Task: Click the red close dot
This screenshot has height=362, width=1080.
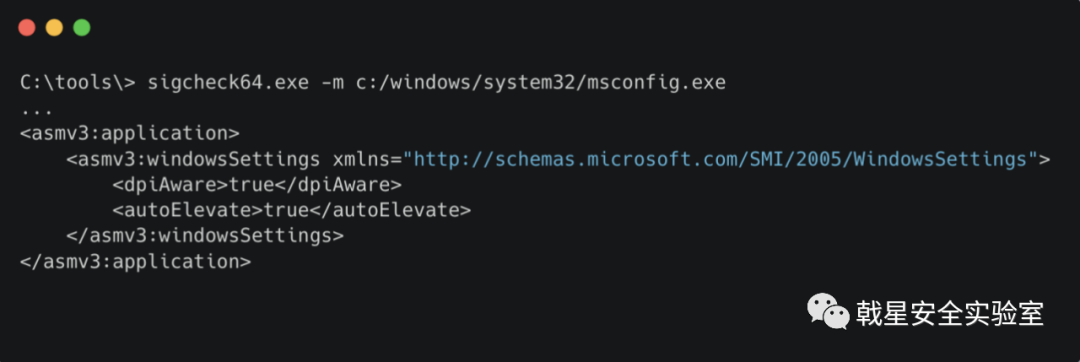Action: [27, 28]
